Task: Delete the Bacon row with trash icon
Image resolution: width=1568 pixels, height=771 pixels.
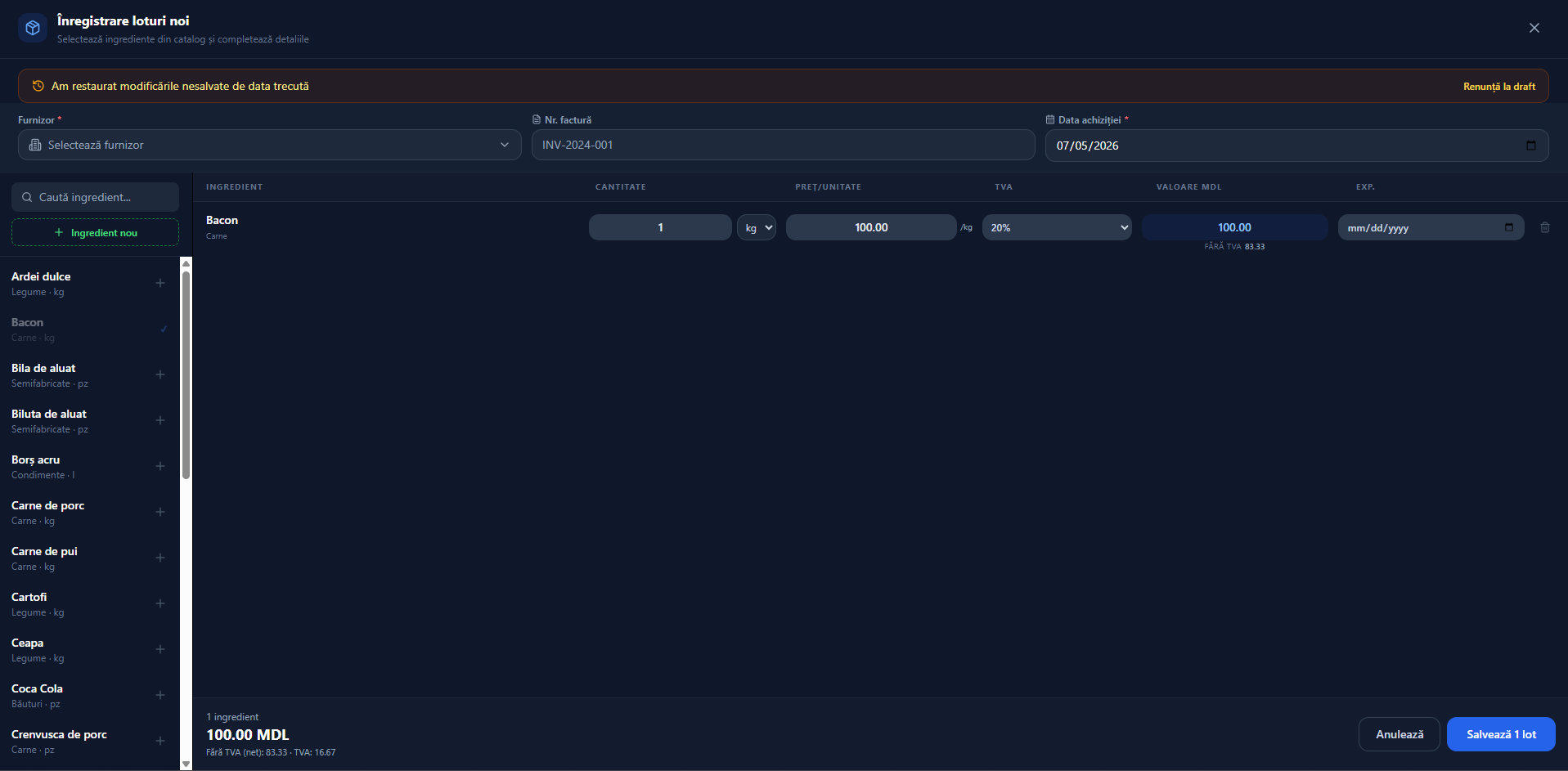Action: tap(1545, 227)
